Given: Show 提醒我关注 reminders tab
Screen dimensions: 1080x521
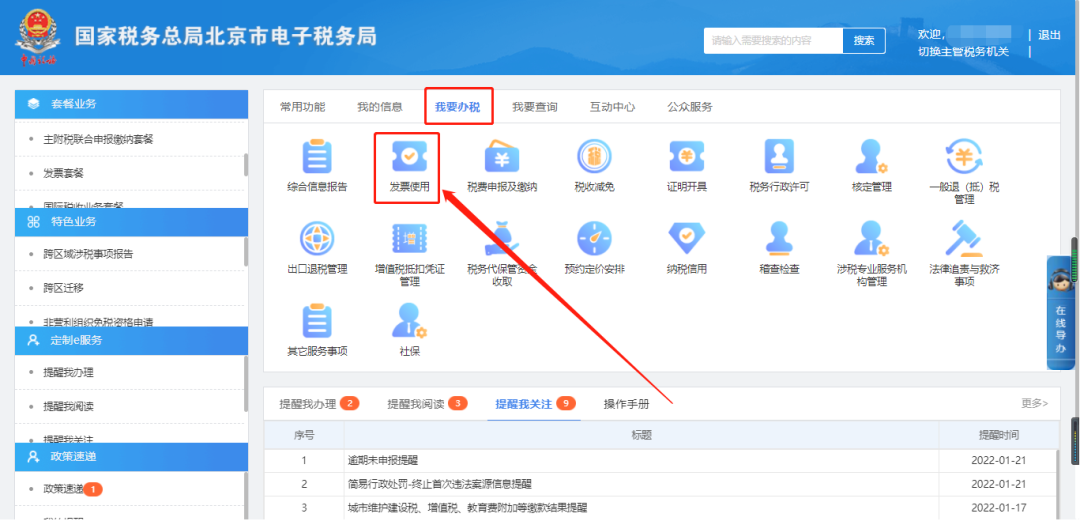Looking at the screenshot, I should point(535,404).
